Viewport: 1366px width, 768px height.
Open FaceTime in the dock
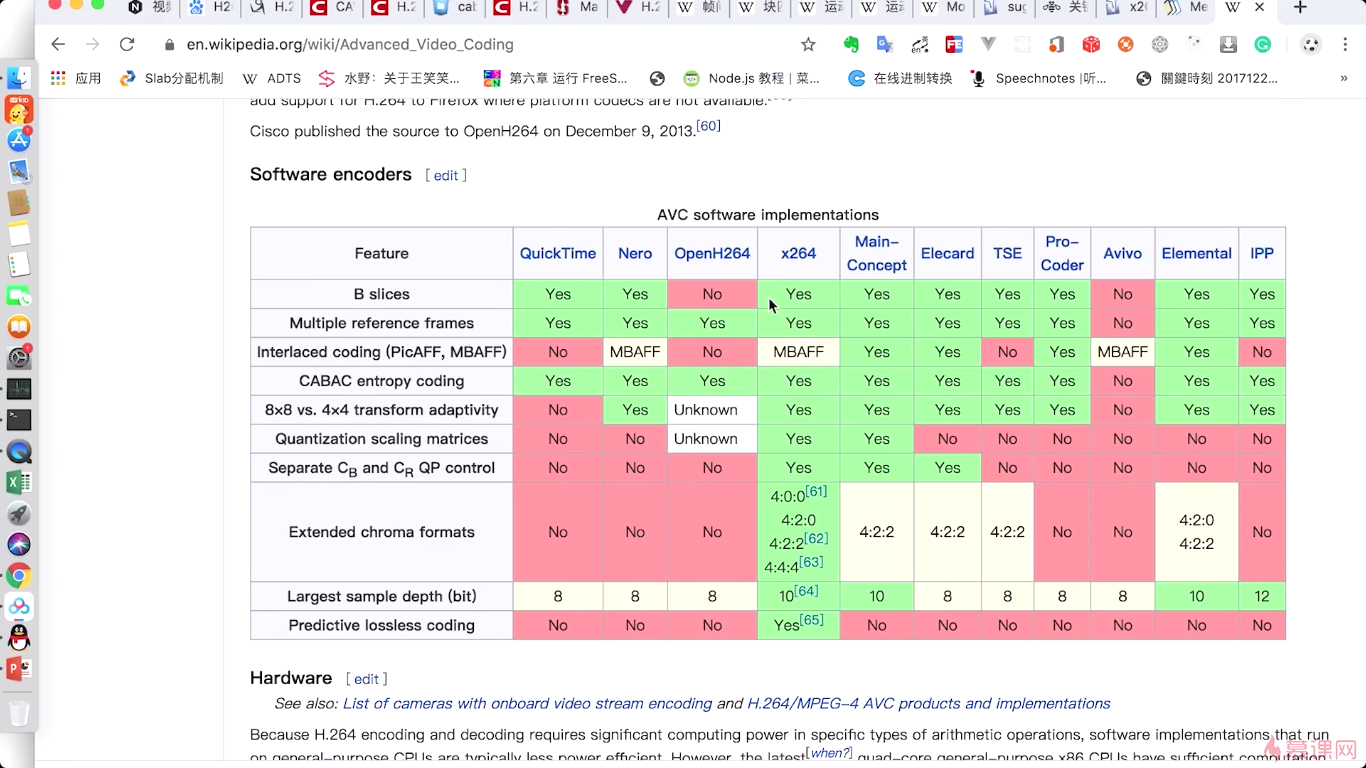19,296
